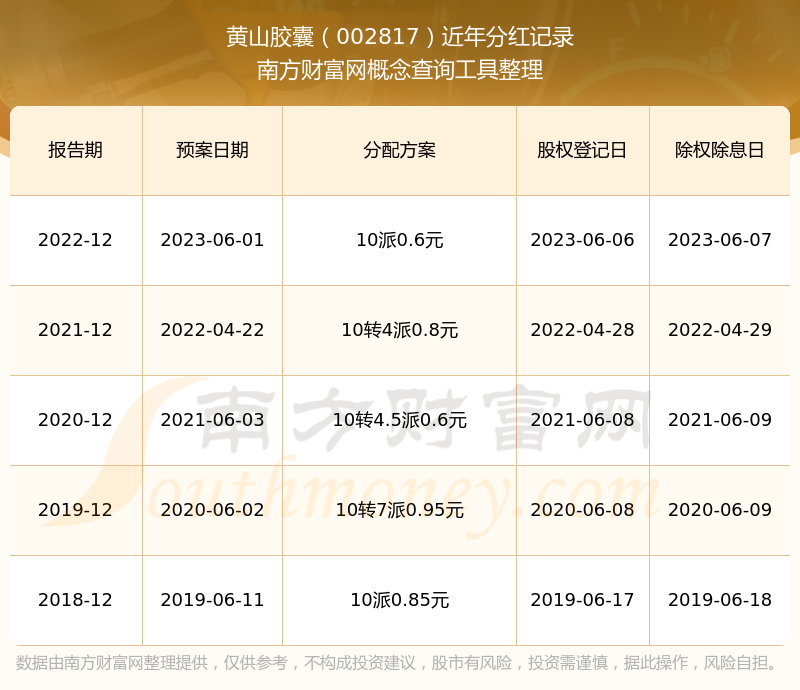Click the 分配方案 column header

[x=399, y=150]
